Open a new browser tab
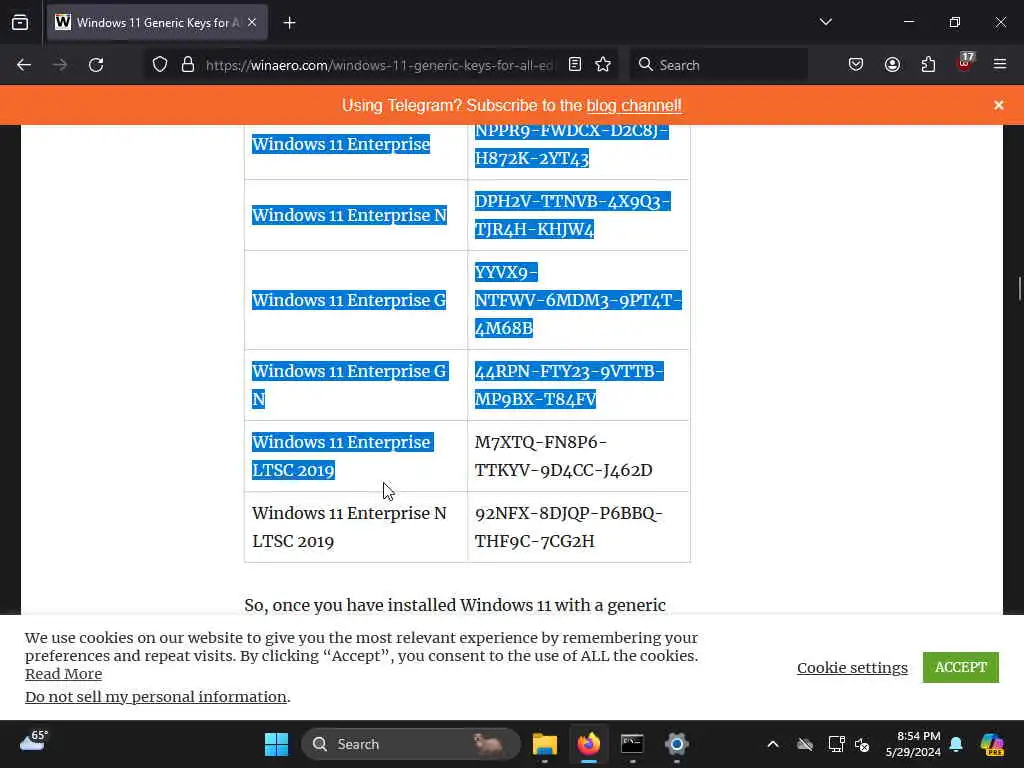 point(289,23)
